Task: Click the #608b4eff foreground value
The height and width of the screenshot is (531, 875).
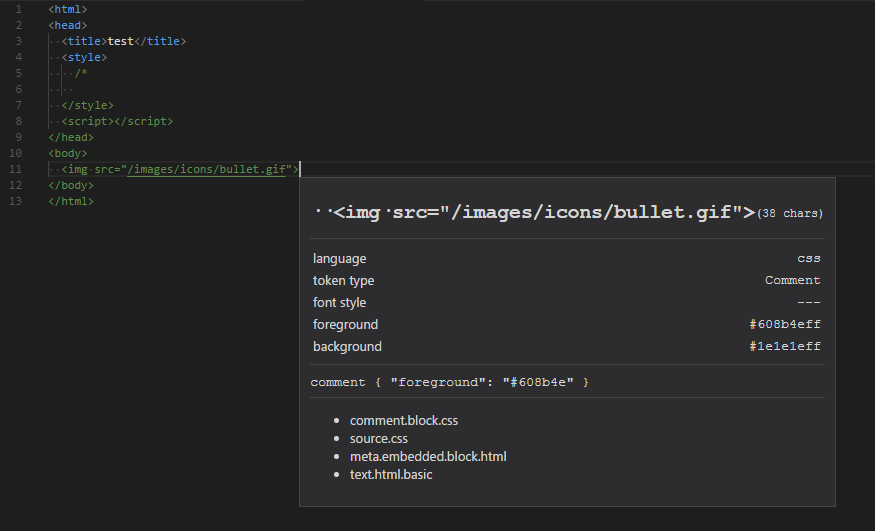Action: point(785,324)
